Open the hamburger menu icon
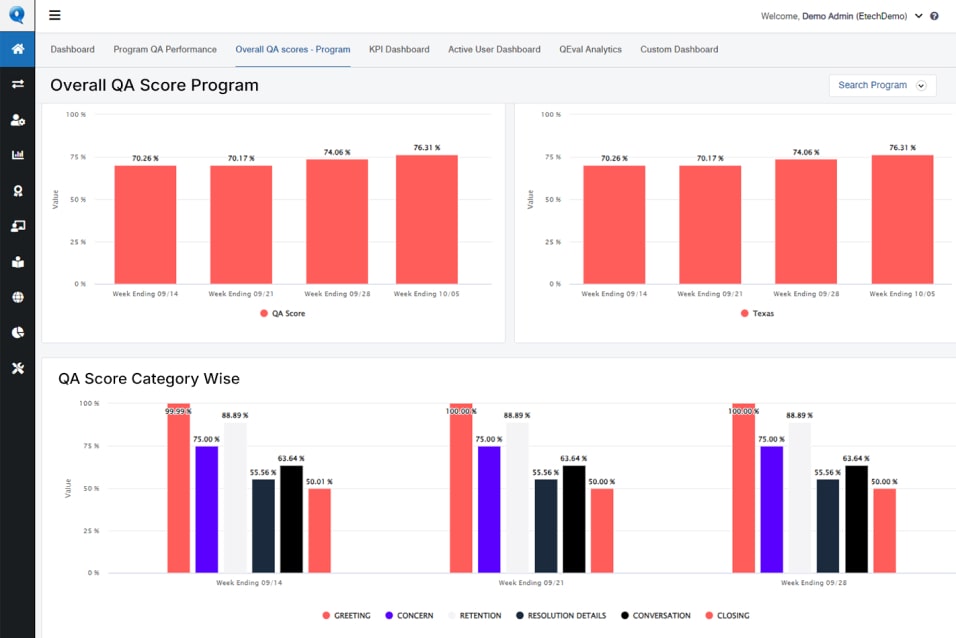956x638 pixels. (55, 15)
